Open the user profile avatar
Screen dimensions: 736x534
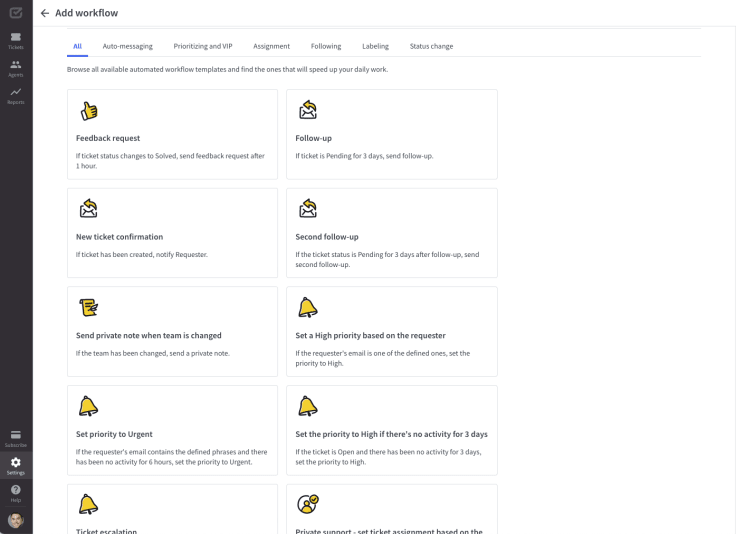(x=16, y=520)
